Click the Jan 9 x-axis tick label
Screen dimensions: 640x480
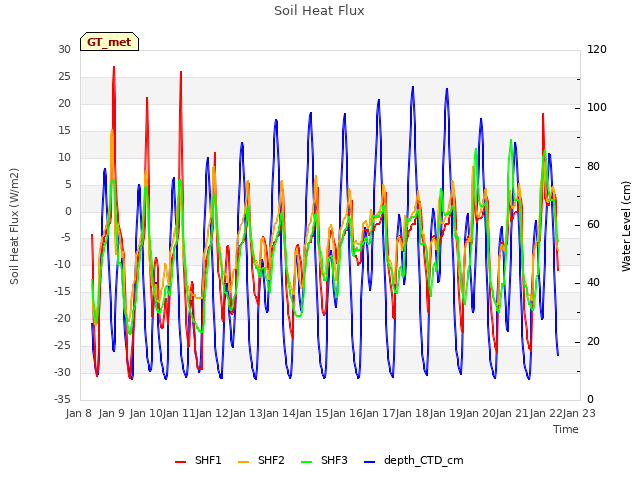(x=111, y=413)
